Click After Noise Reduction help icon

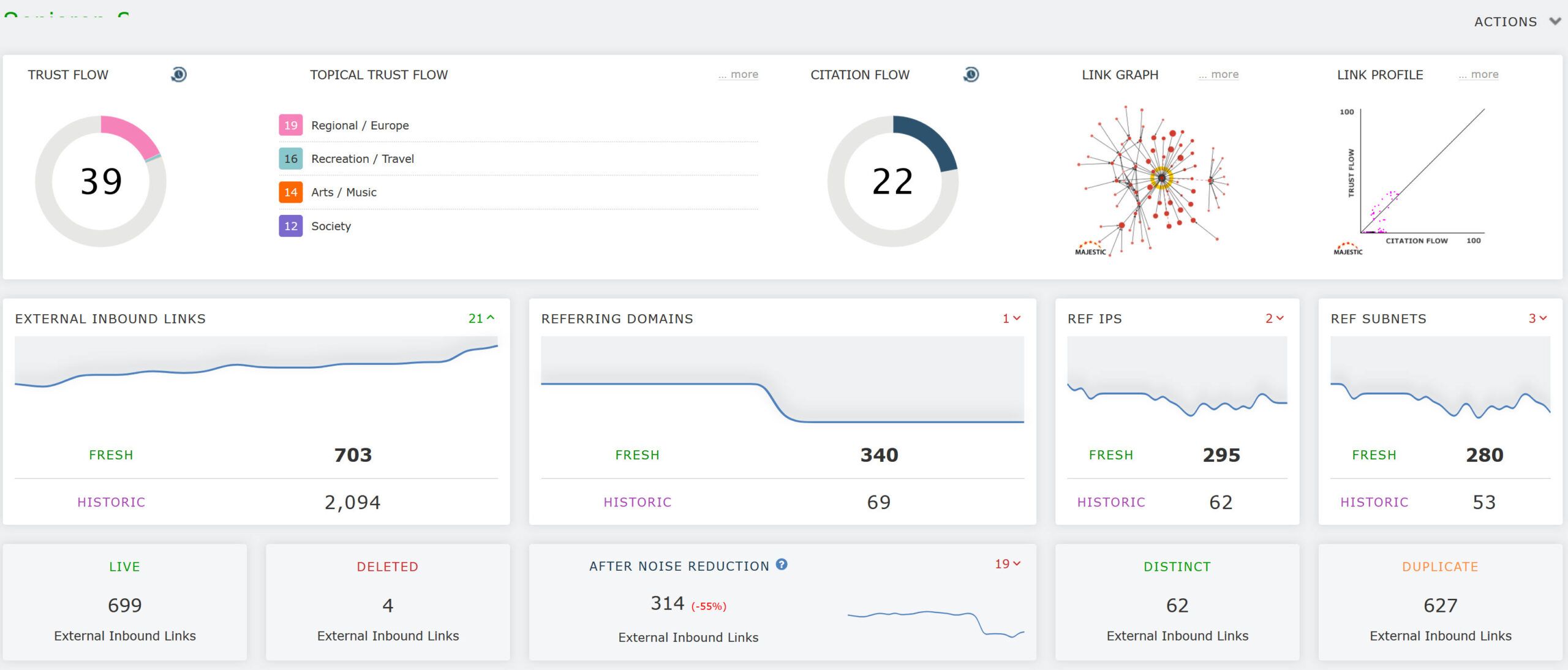pyautogui.click(x=782, y=565)
